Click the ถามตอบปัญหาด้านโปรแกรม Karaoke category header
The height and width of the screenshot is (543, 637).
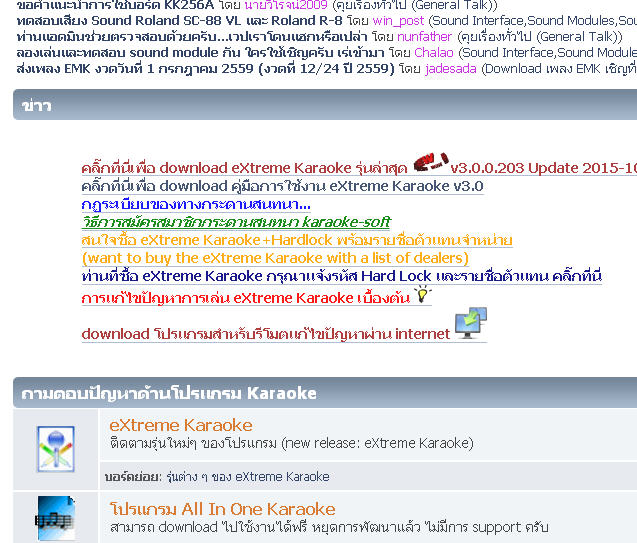click(325, 393)
